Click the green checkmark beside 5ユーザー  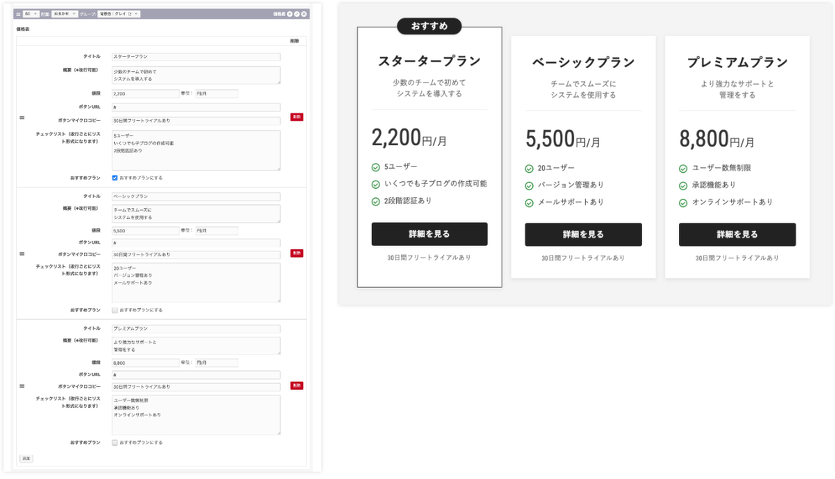376,167
